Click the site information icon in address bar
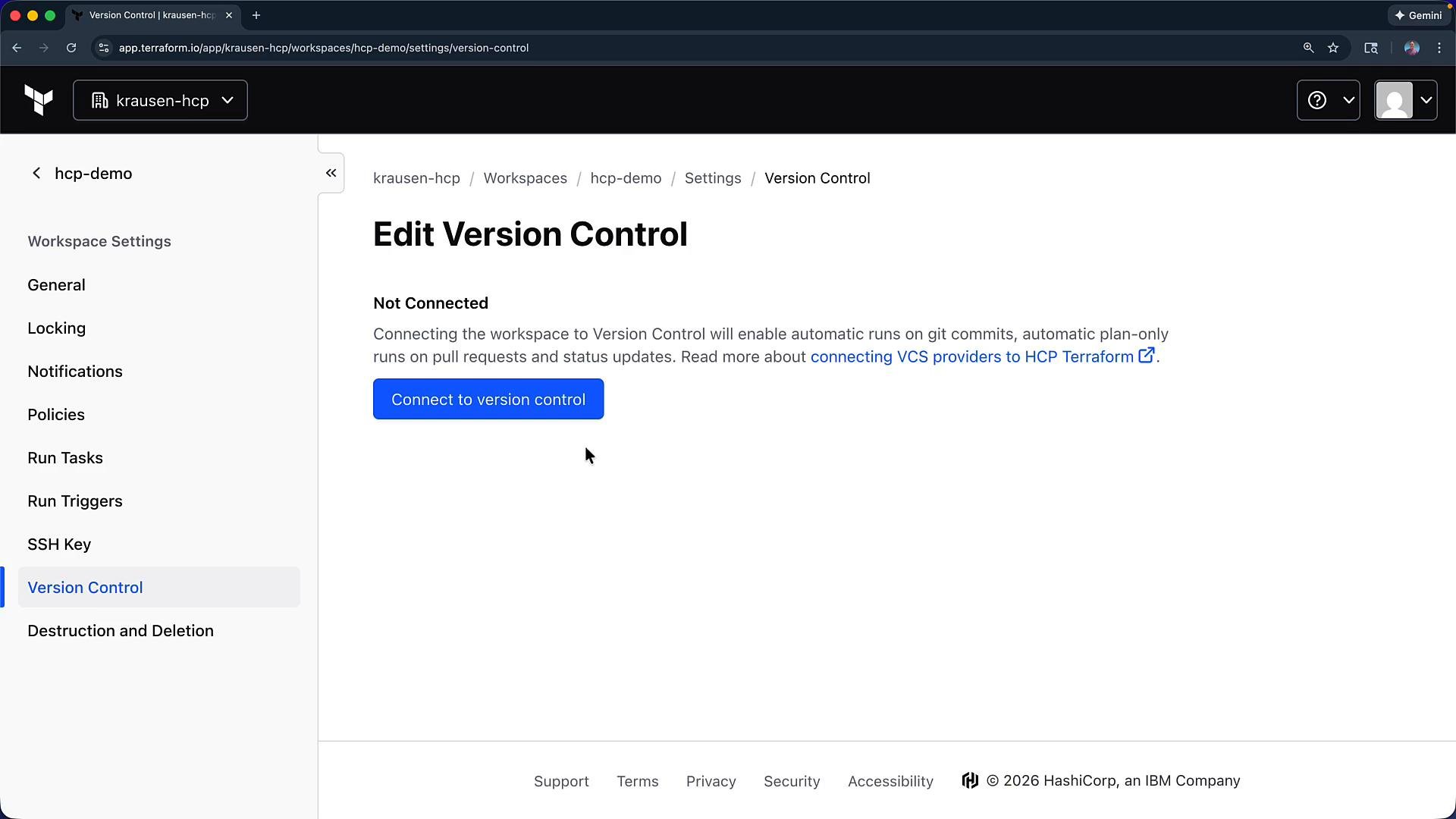This screenshot has width=1456, height=819. (104, 48)
